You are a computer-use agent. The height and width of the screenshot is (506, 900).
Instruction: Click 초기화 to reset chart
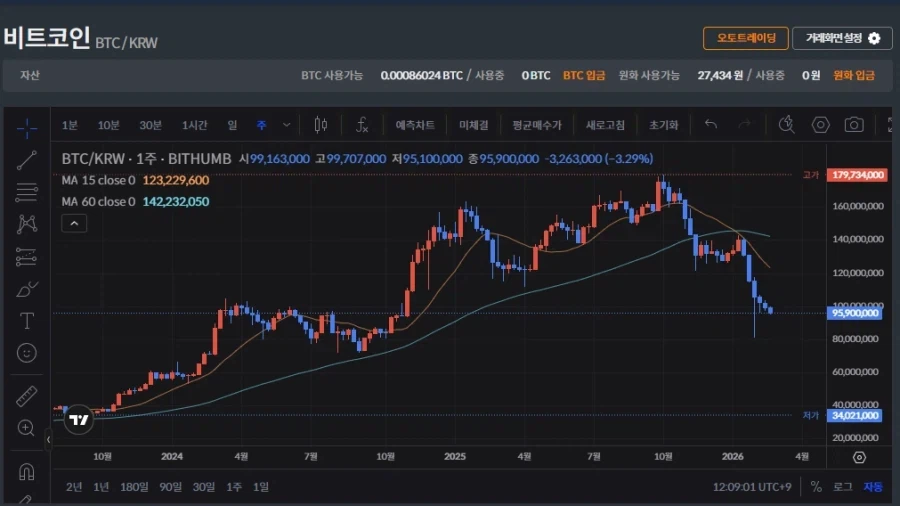664,124
